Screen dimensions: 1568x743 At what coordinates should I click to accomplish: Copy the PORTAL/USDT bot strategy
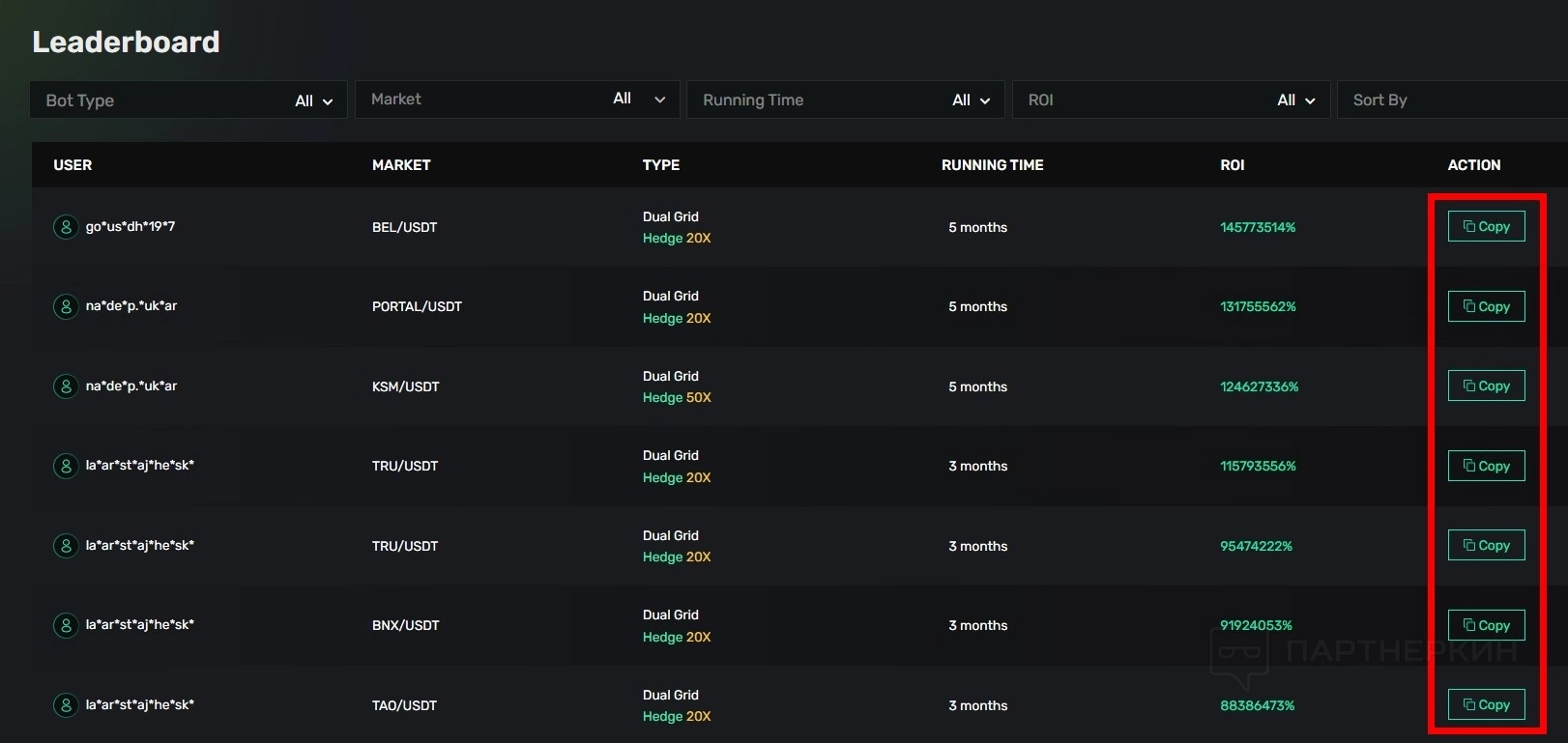tap(1486, 306)
